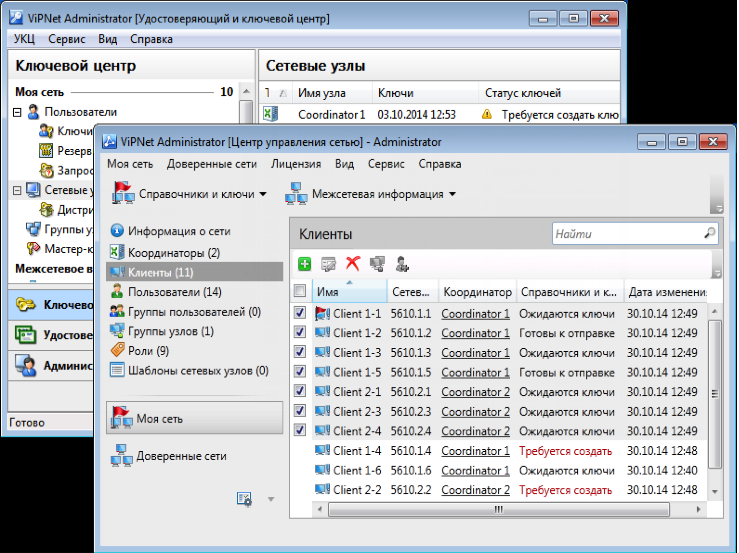Viewport: 739px width, 553px height.
Task: Select Группы узлов (1) item
Action: point(170,331)
